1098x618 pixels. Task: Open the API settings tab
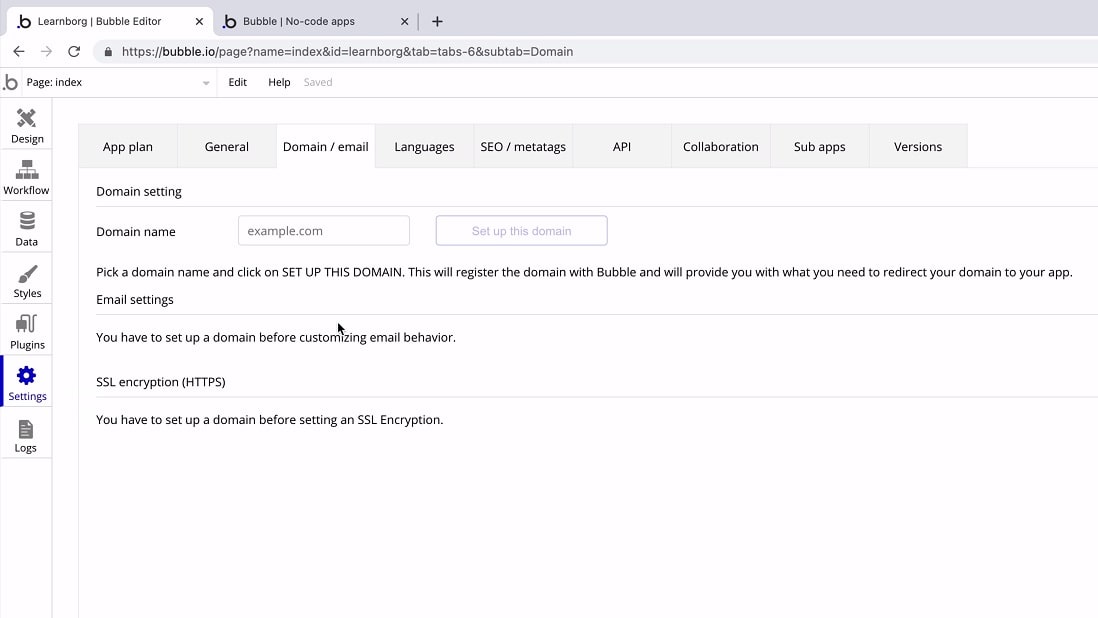(x=622, y=146)
